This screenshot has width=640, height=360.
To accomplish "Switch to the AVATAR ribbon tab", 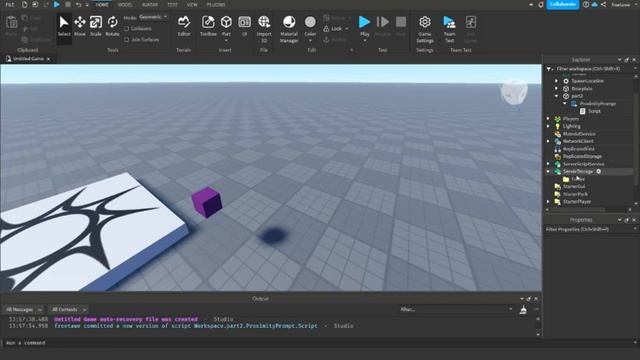I will tap(150, 5).
